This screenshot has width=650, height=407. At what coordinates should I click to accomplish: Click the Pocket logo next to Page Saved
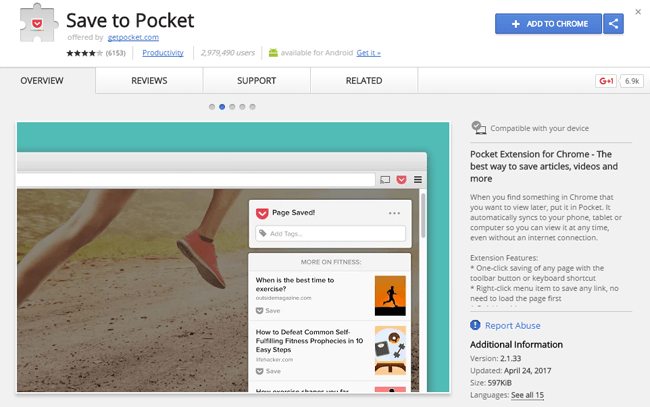coord(262,213)
